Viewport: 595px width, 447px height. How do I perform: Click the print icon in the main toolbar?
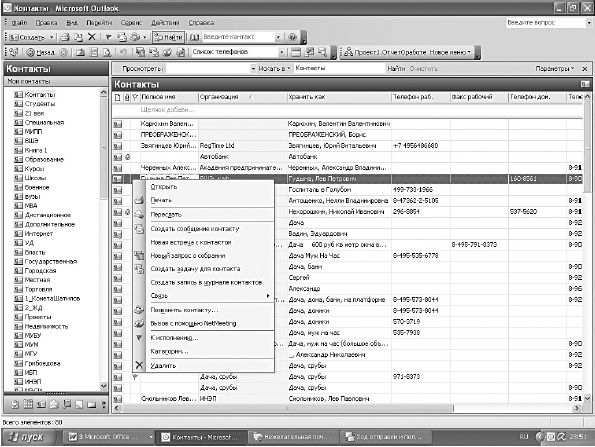(x=66, y=37)
